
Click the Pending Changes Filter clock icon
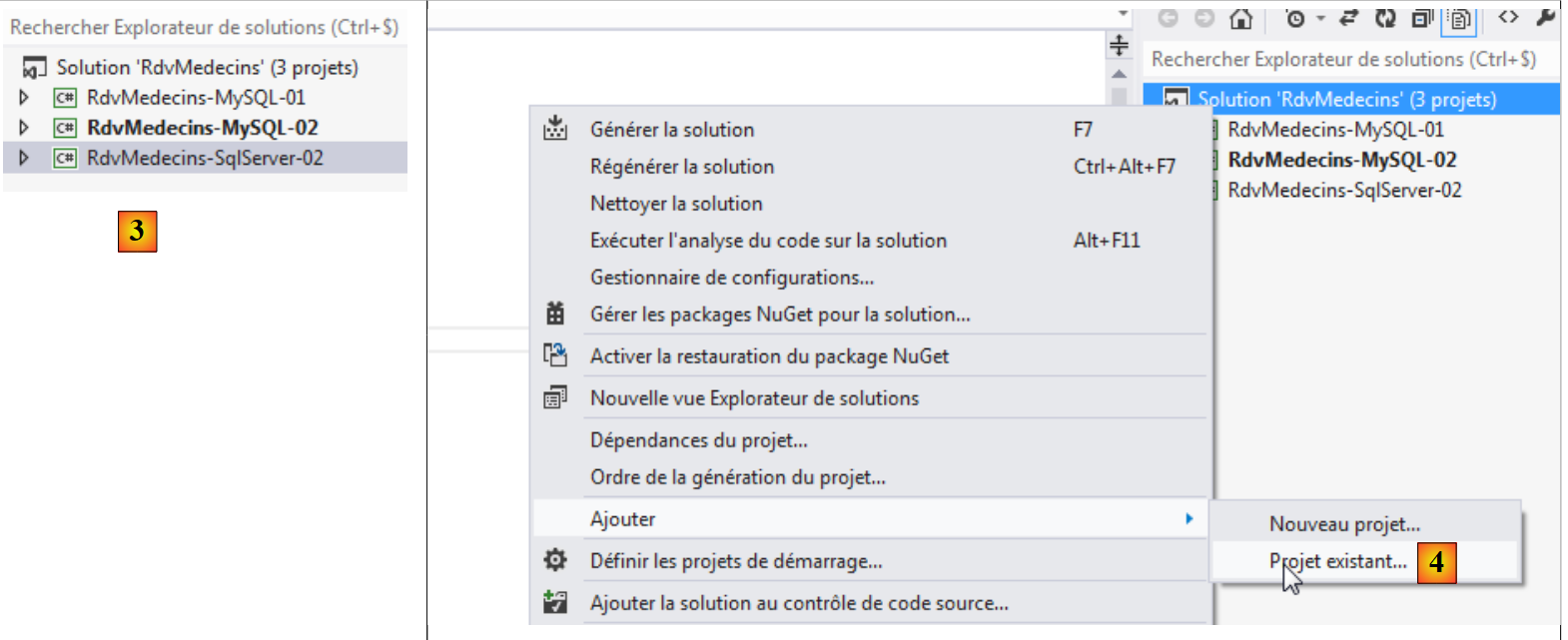coord(1295,18)
